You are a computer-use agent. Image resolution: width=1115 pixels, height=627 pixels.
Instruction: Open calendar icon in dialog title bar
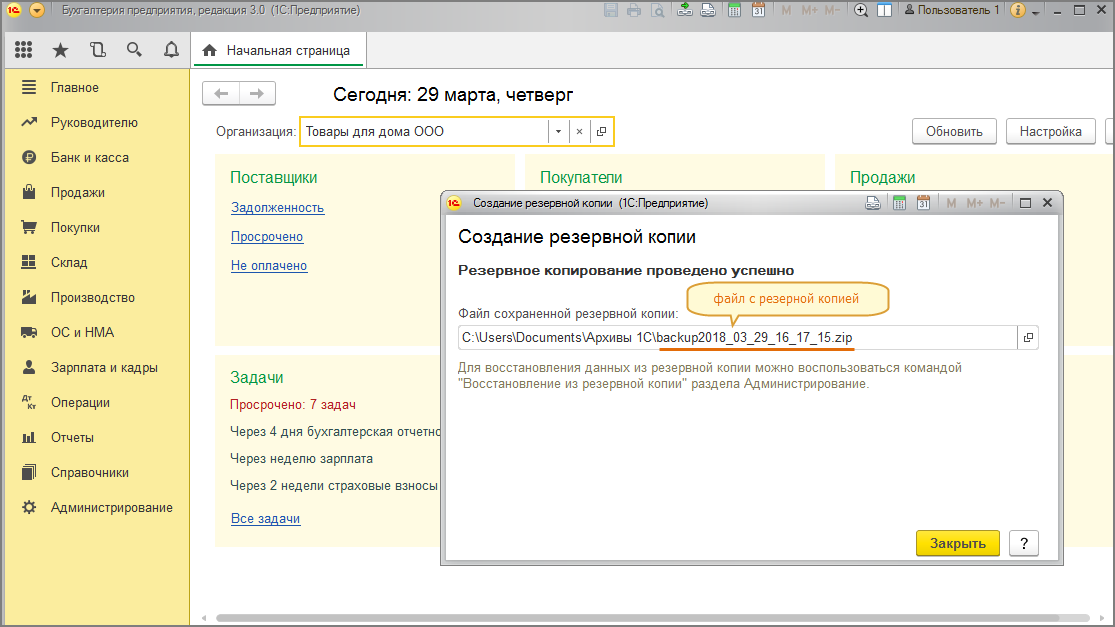(x=923, y=203)
